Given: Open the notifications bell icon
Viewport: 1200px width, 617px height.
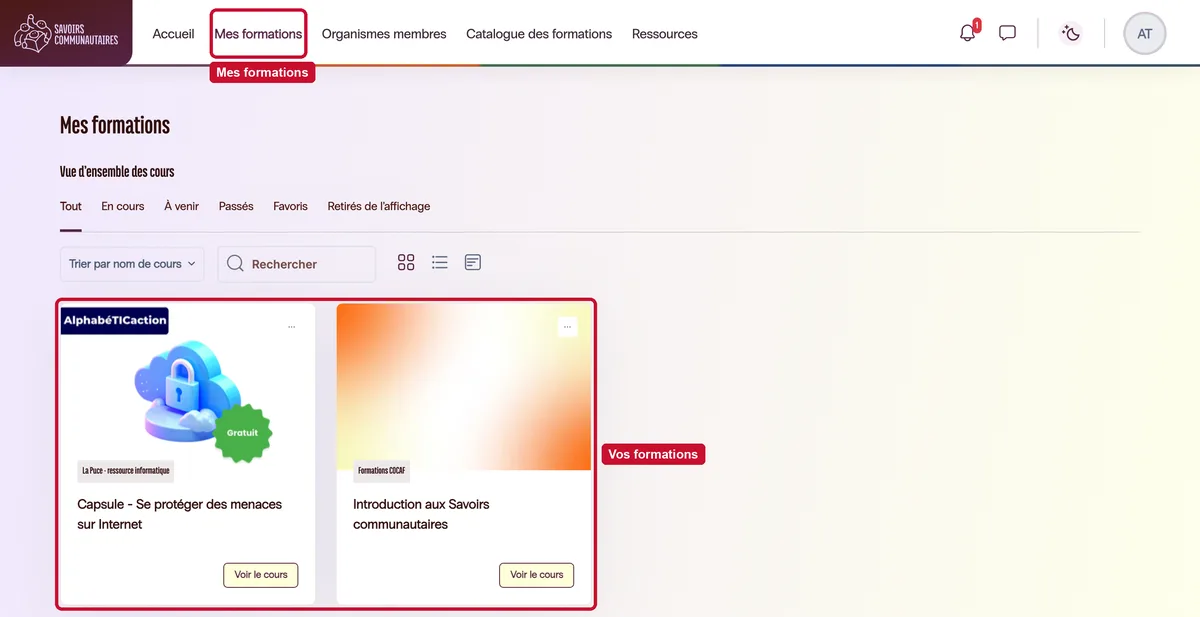Looking at the screenshot, I should click(967, 33).
